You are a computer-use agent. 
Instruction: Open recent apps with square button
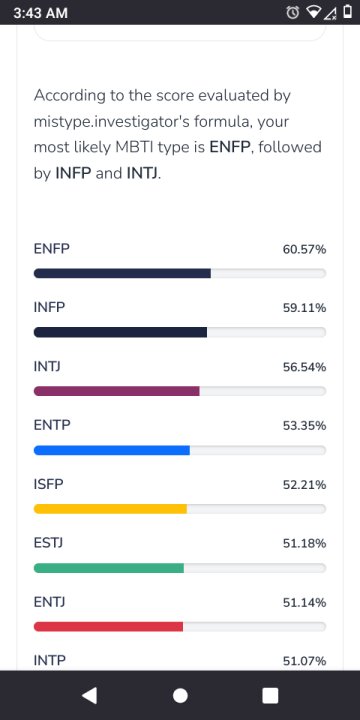[x=270, y=695]
